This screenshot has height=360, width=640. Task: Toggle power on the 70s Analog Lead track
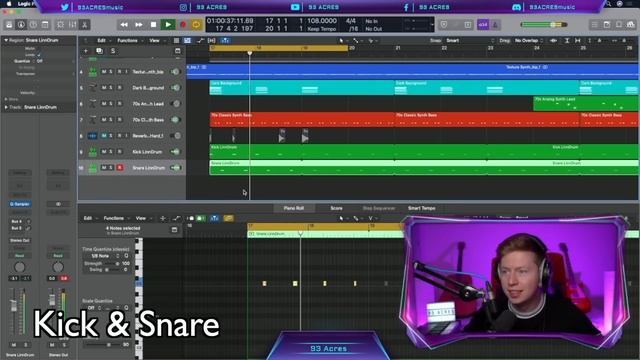coord(176,104)
